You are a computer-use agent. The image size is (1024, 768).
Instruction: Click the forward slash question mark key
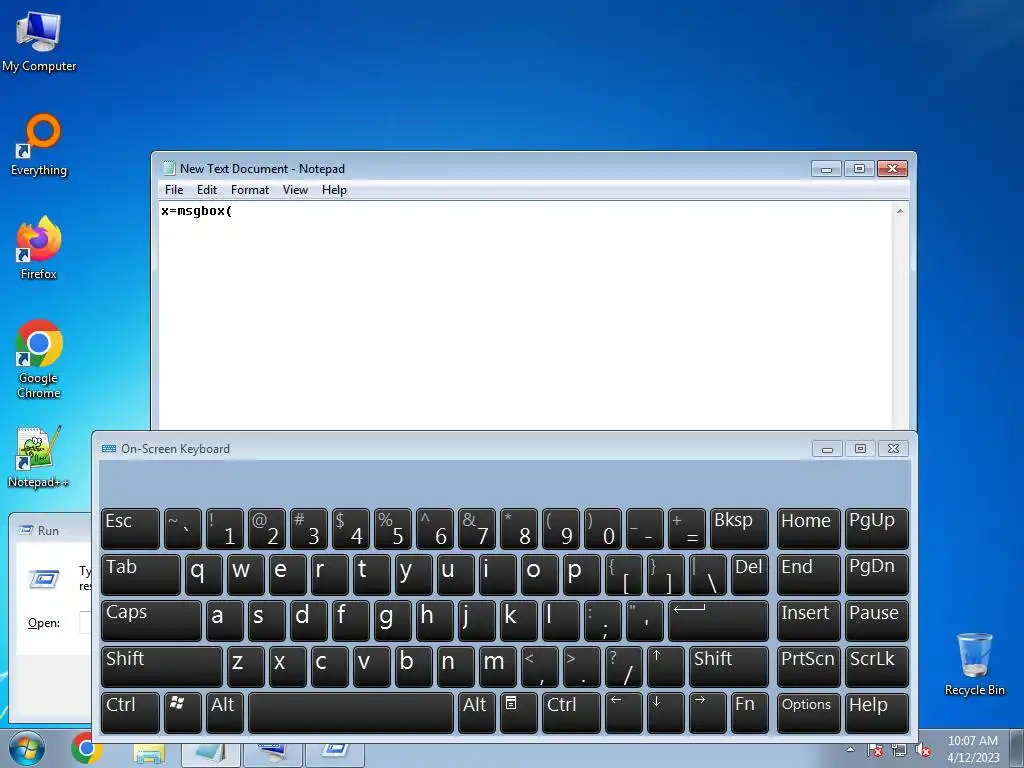[624, 666]
